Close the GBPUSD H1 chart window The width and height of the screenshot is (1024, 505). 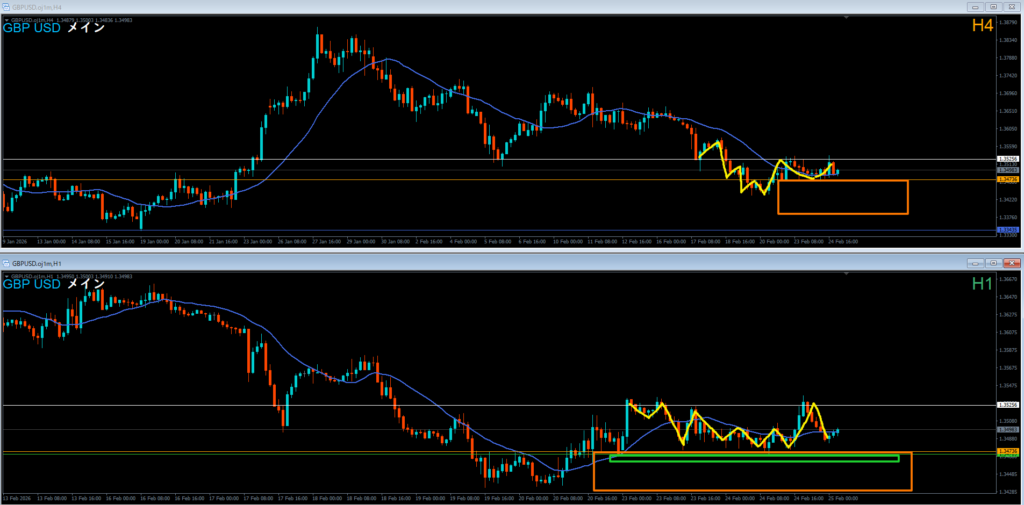[1011, 263]
